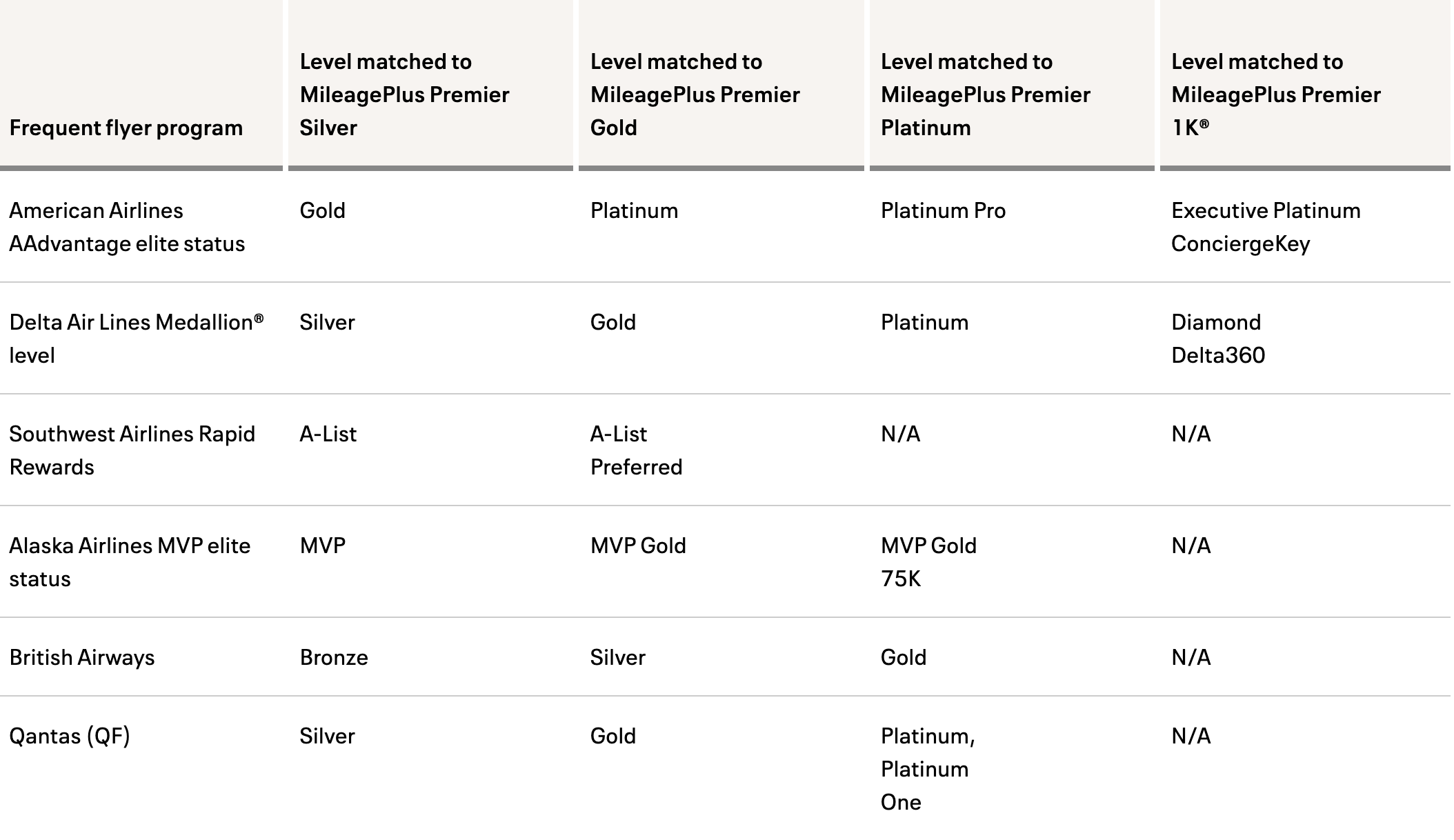1454x840 pixels.
Task: Select the MileagePlus Premier Silver column header
Action: (x=404, y=94)
